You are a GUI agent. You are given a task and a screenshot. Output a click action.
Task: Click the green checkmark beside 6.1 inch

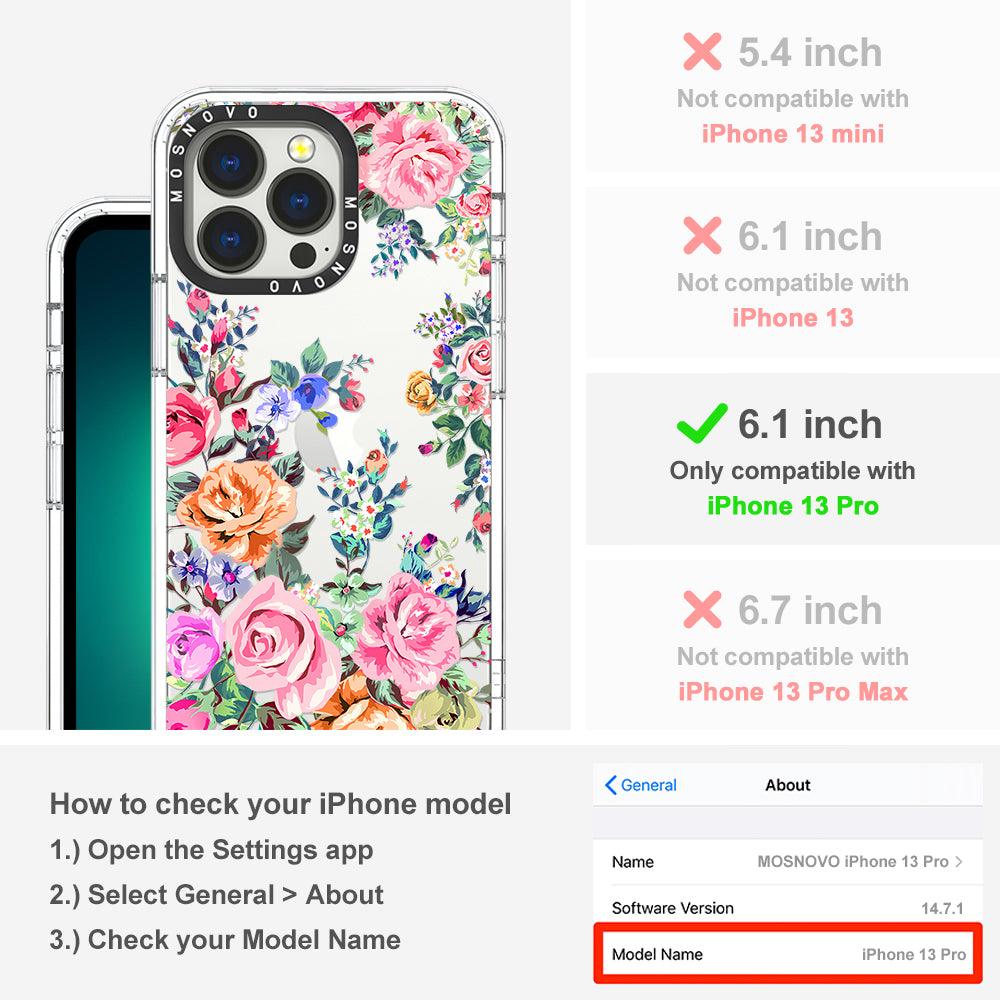click(x=702, y=423)
